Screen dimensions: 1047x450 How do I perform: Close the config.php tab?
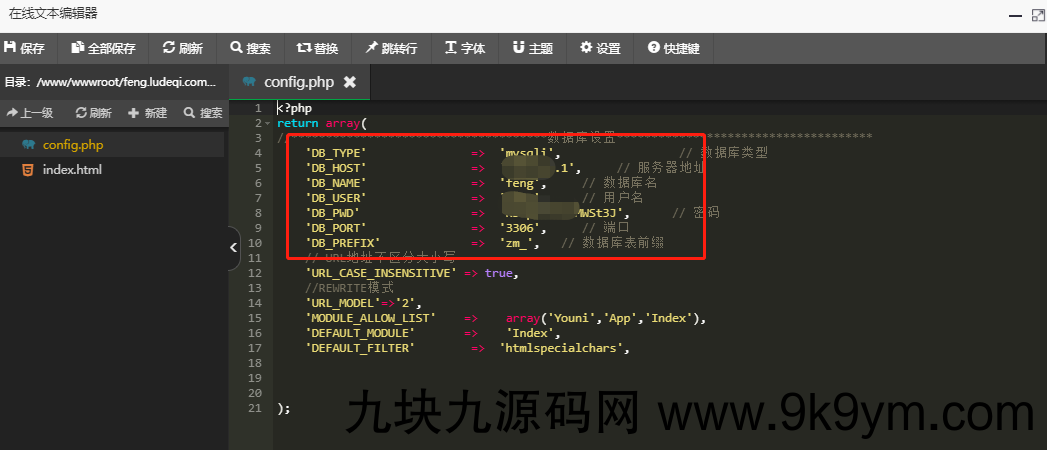349,82
